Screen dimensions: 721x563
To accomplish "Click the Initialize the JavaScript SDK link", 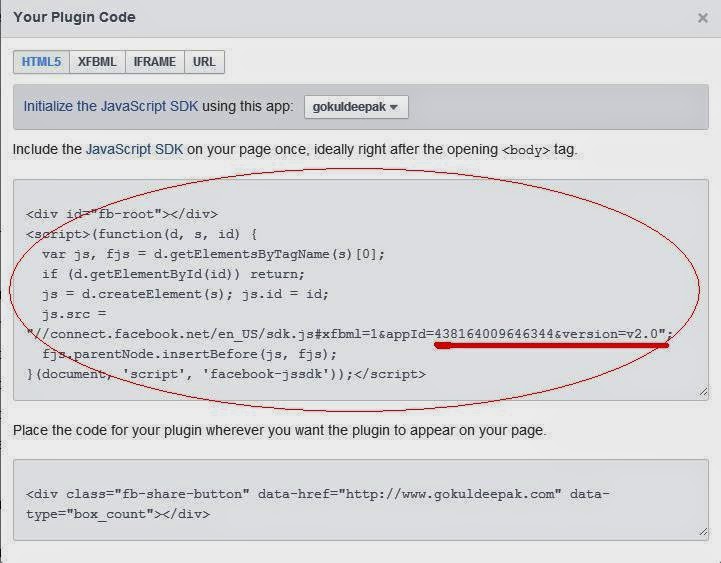I will coord(110,106).
